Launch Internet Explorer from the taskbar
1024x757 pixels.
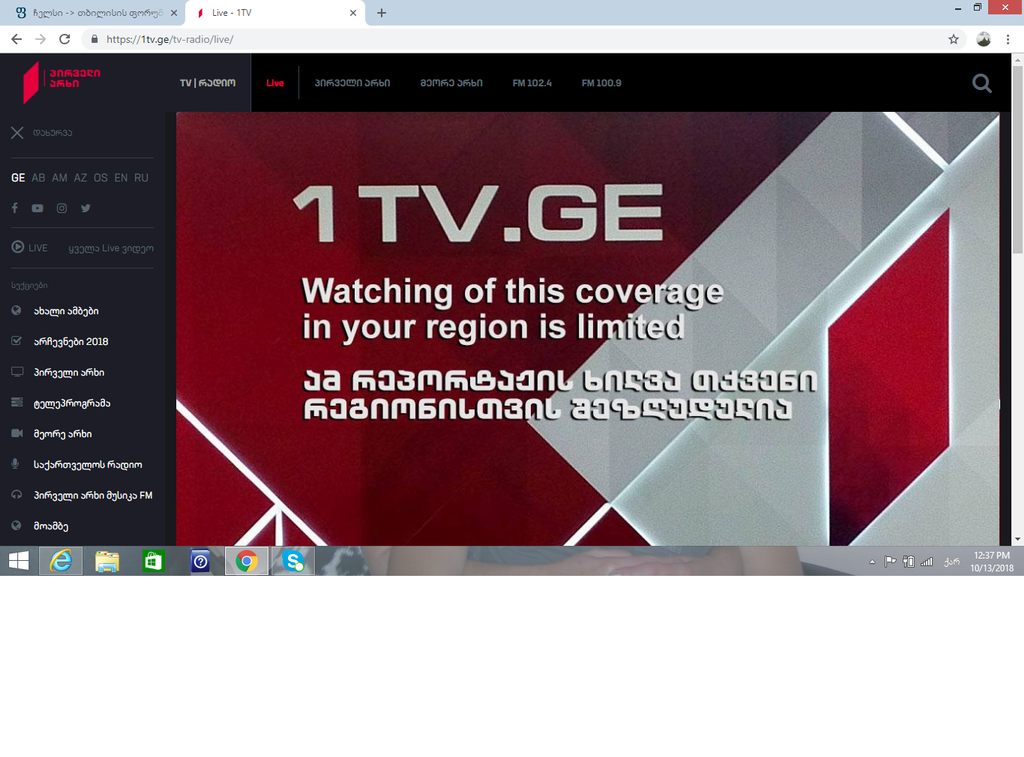(61, 561)
